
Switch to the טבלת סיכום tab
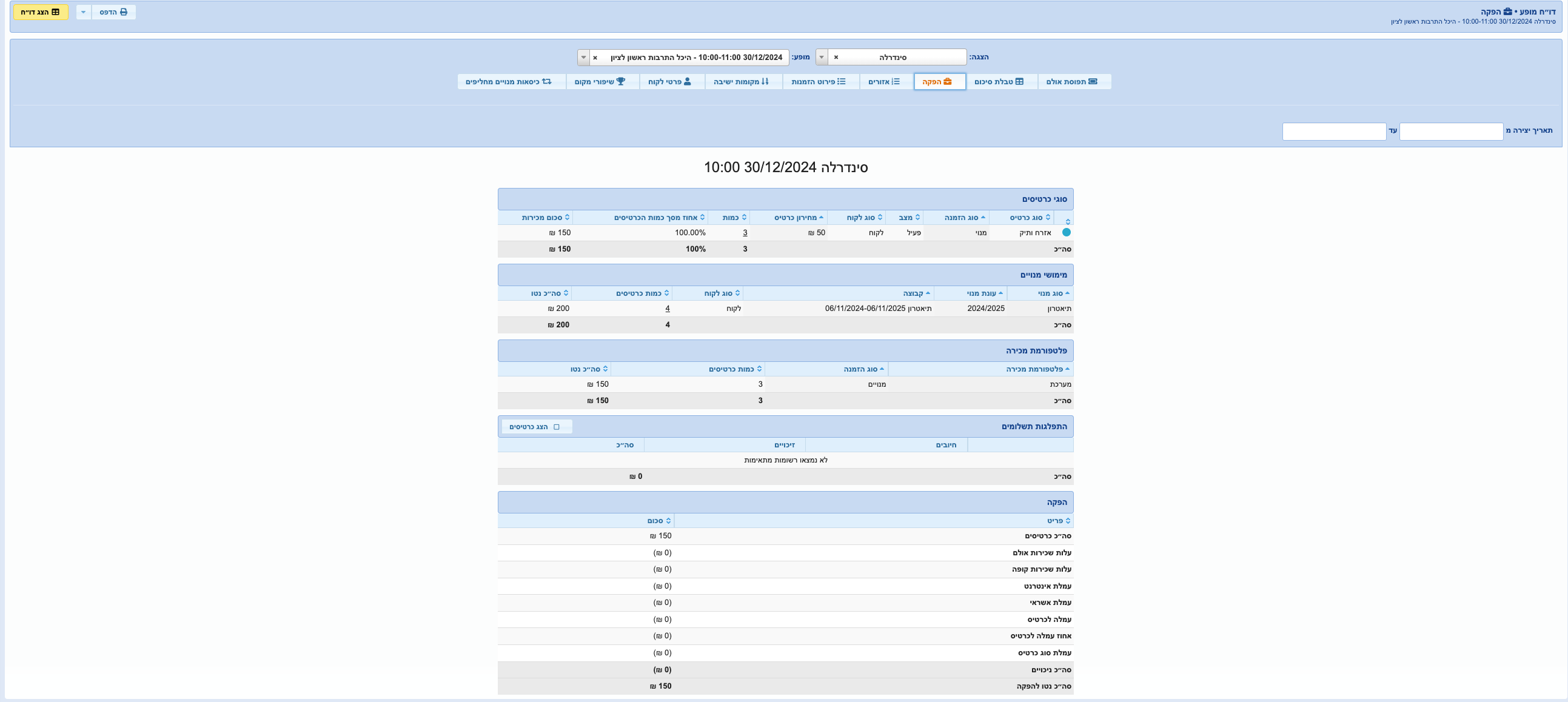click(1001, 81)
